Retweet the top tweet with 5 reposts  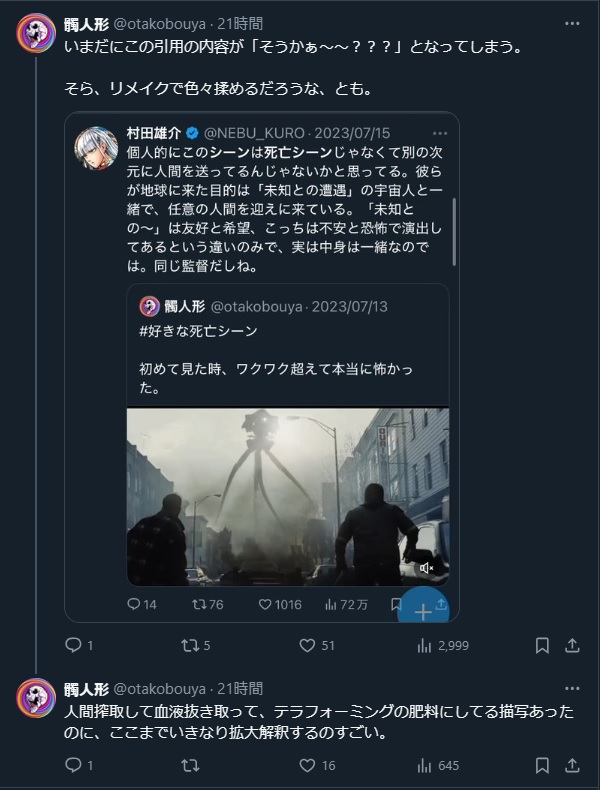191,645
